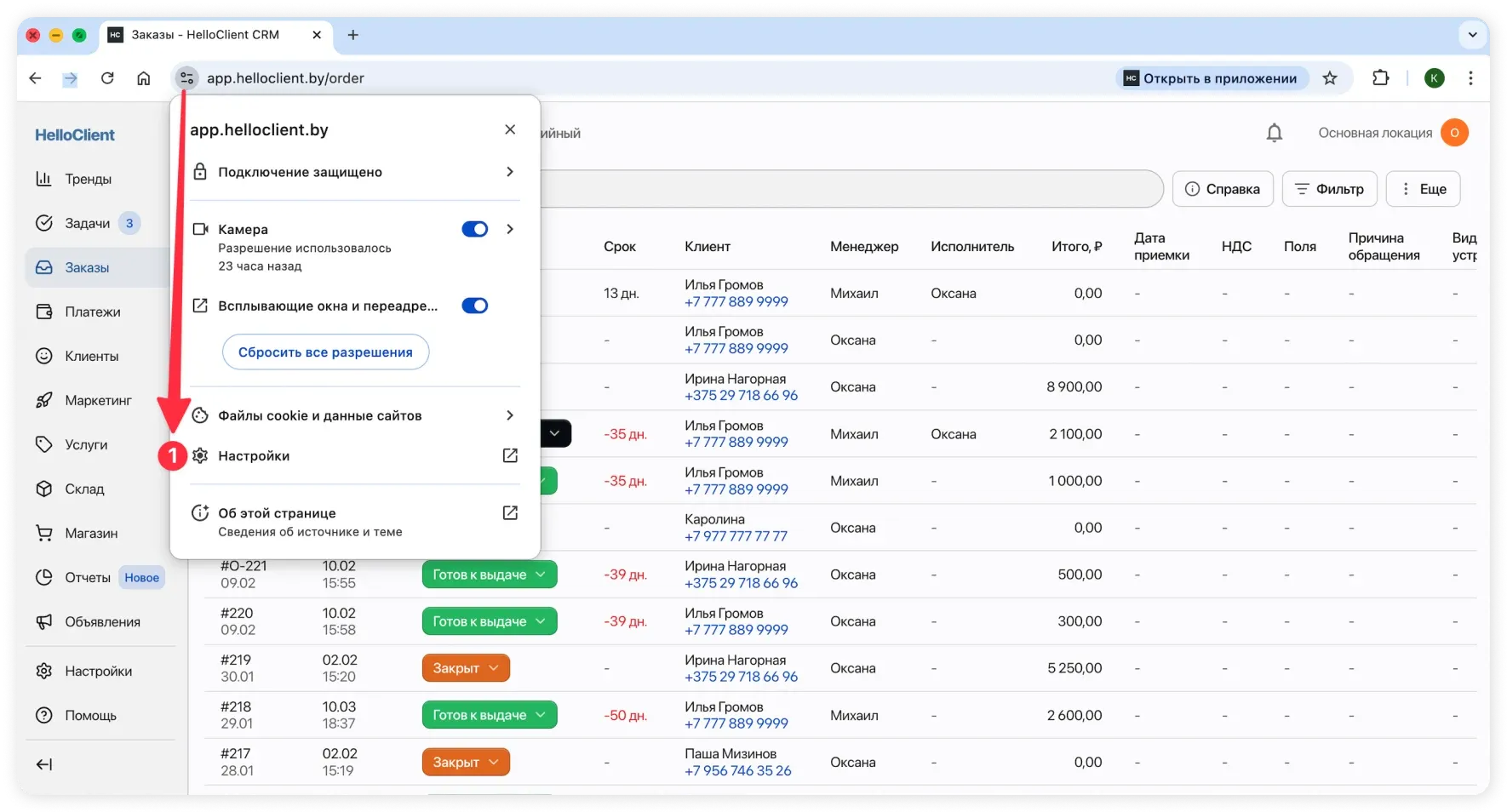Screen dimensions: 1507x812
Task: Collapse the sidebar with the arrow icon
Action: (44, 764)
